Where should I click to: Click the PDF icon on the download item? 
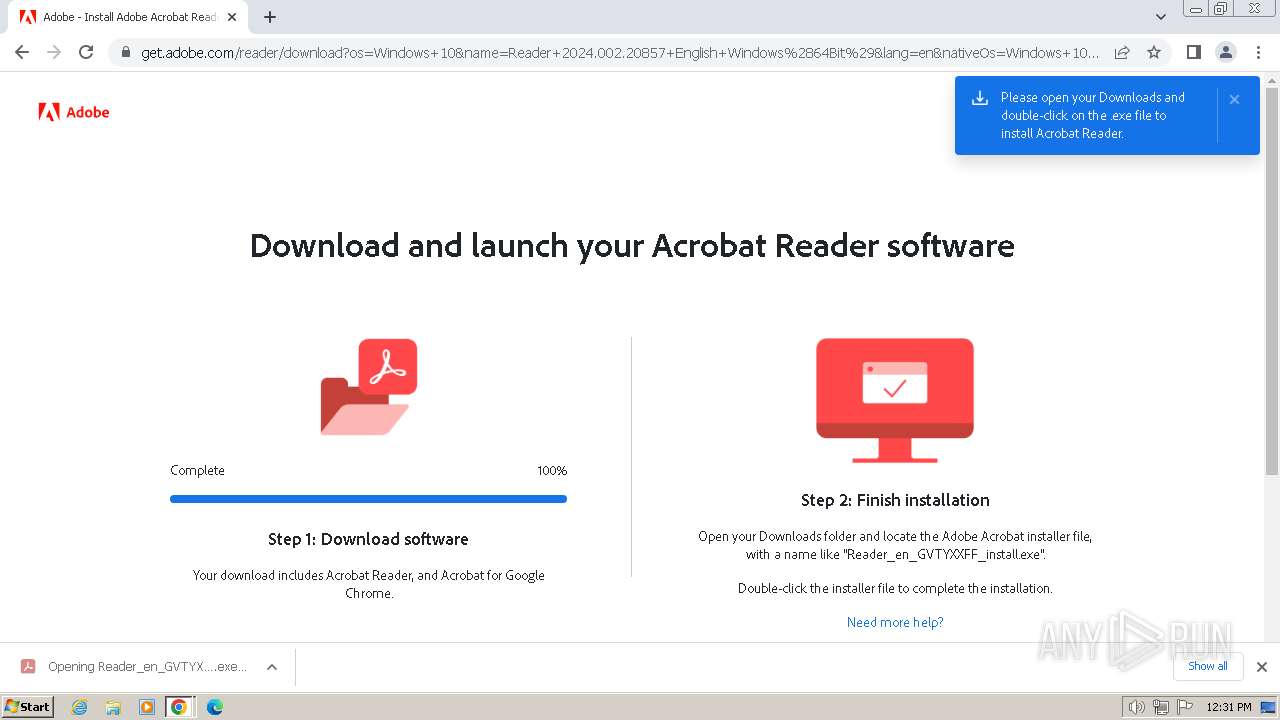[28, 667]
